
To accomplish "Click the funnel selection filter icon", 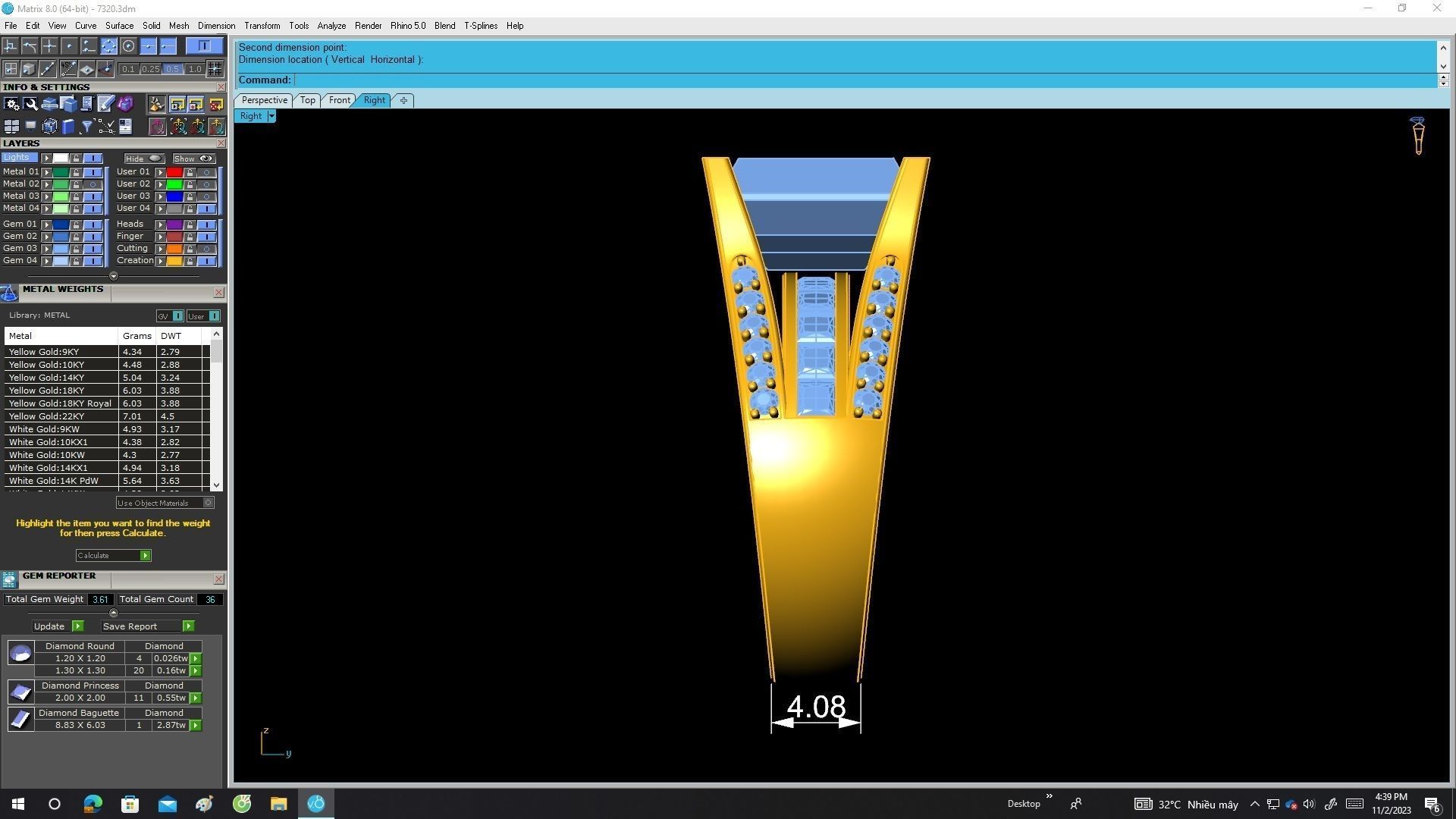I will [86, 127].
